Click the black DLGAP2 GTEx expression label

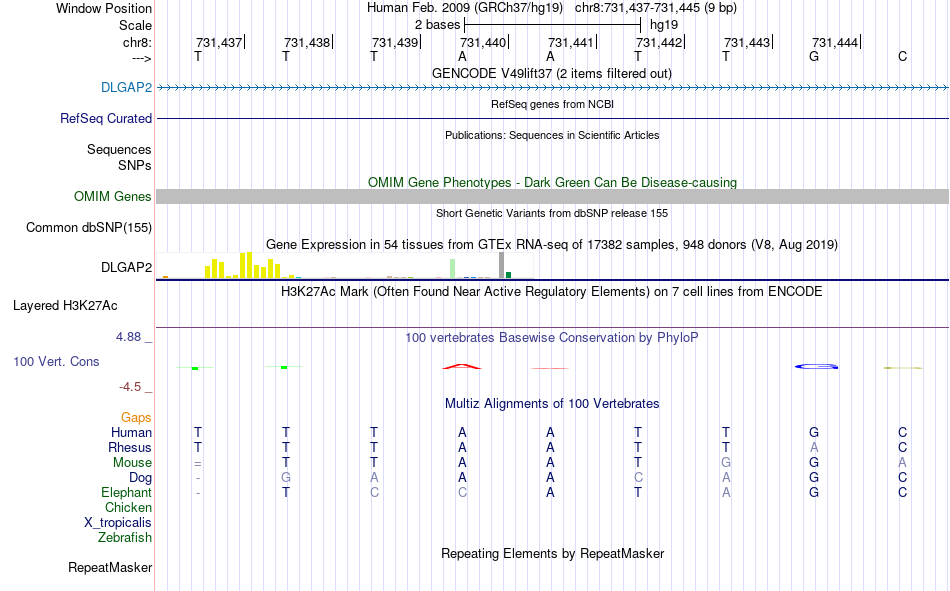click(x=126, y=267)
